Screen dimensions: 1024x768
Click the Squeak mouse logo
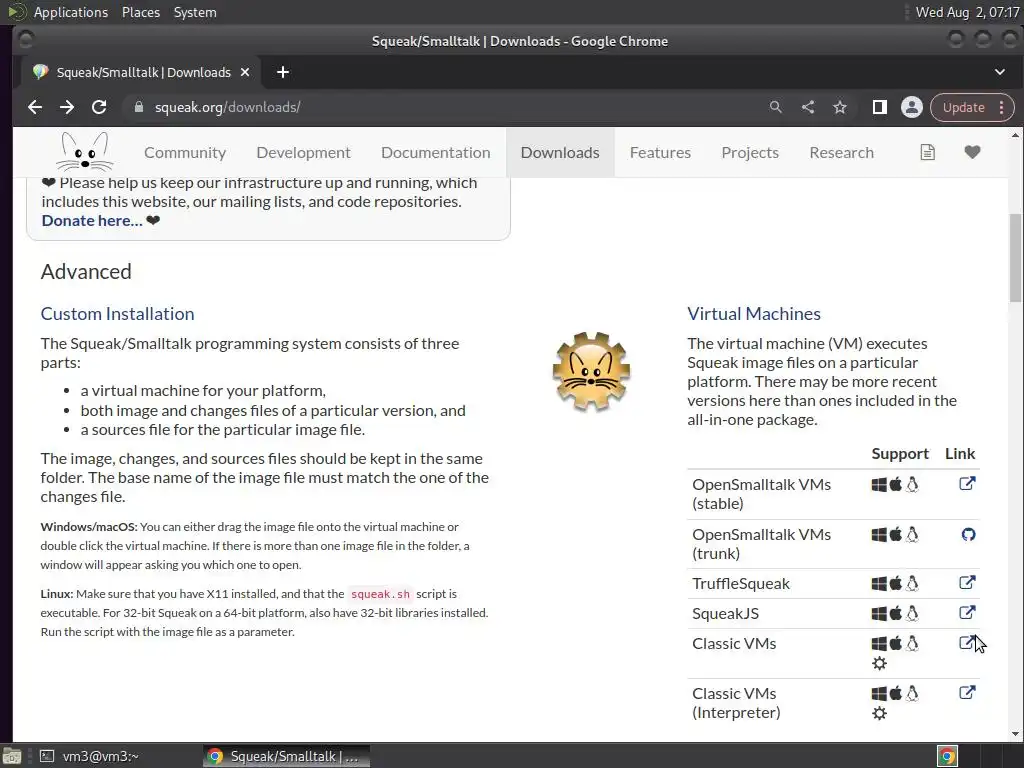(x=84, y=152)
